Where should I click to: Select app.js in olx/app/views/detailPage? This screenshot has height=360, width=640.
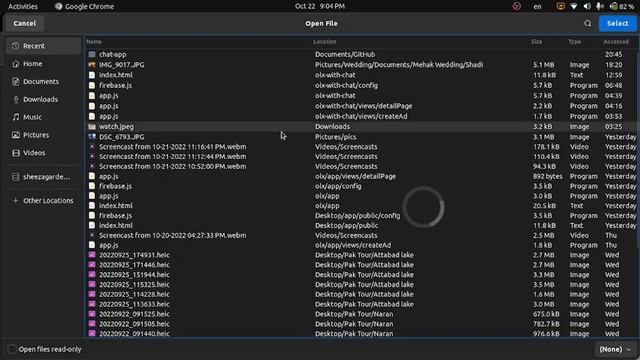click(x=361, y=176)
